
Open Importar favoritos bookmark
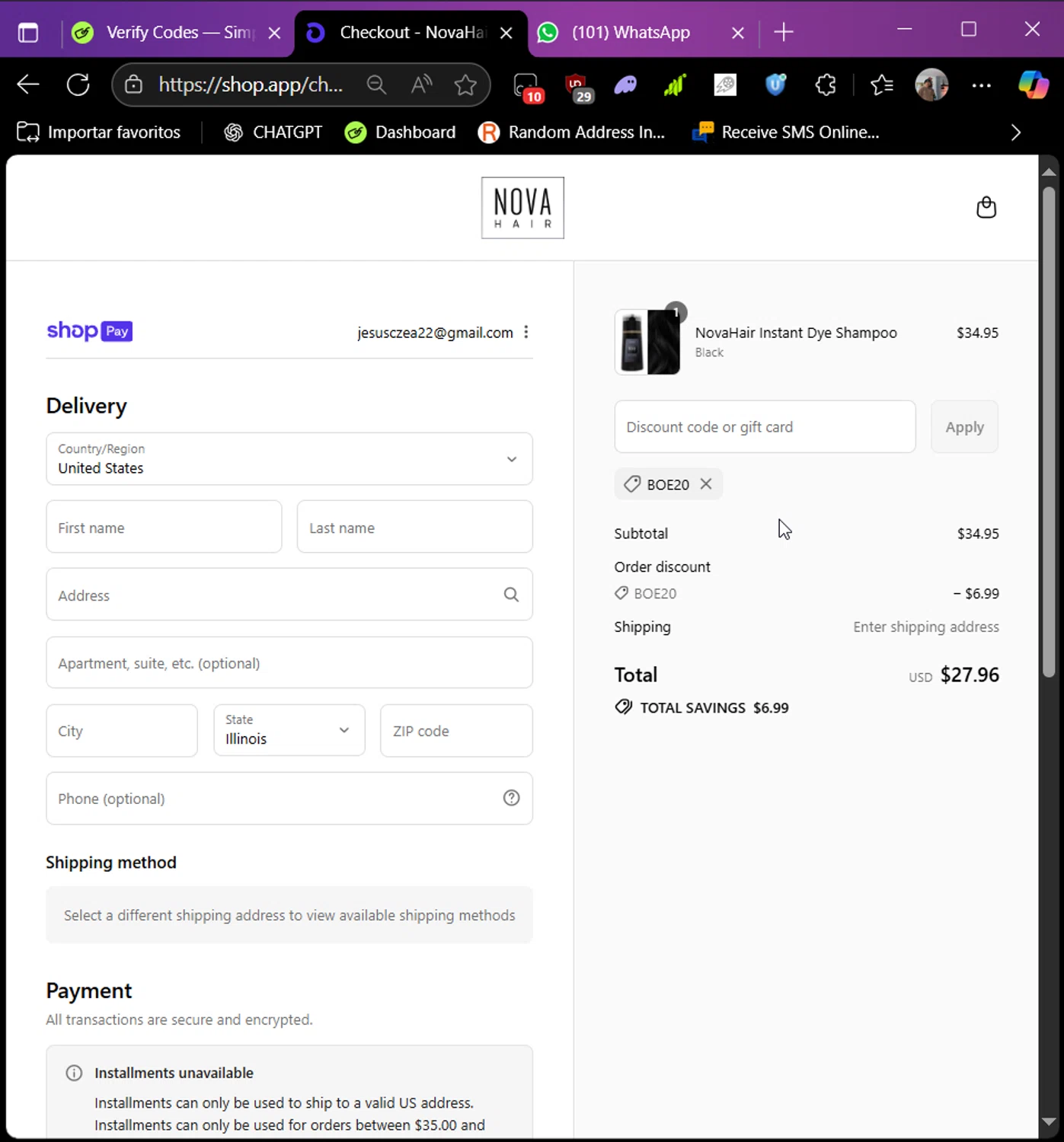99,132
